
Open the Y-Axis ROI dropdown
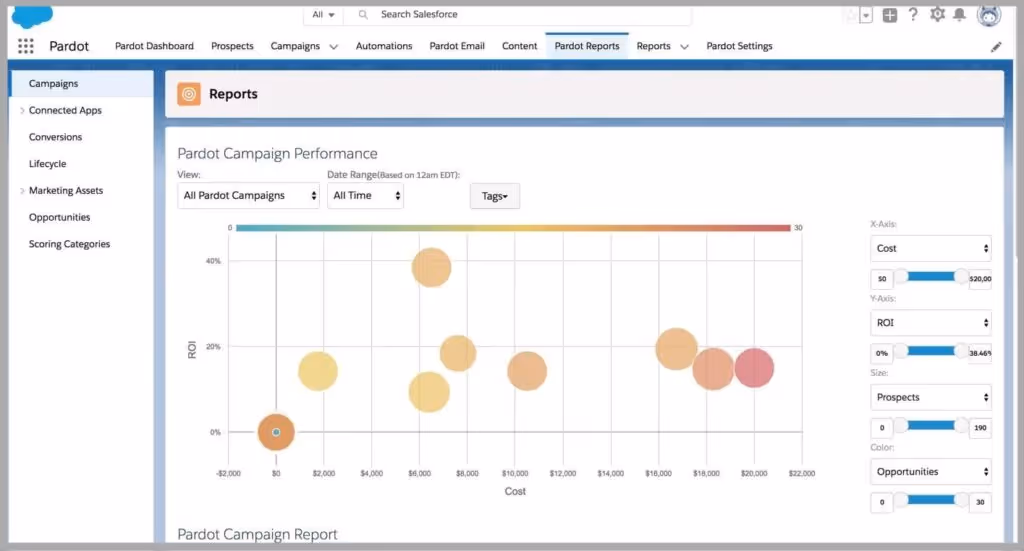931,323
